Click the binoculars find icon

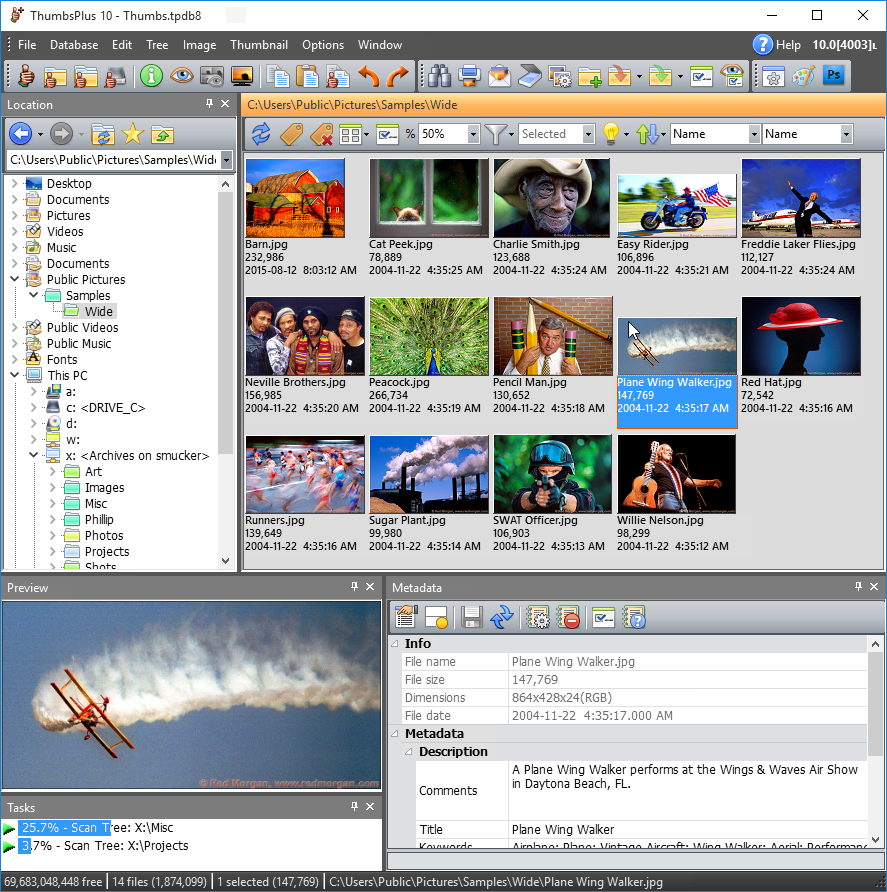[x=437, y=76]
